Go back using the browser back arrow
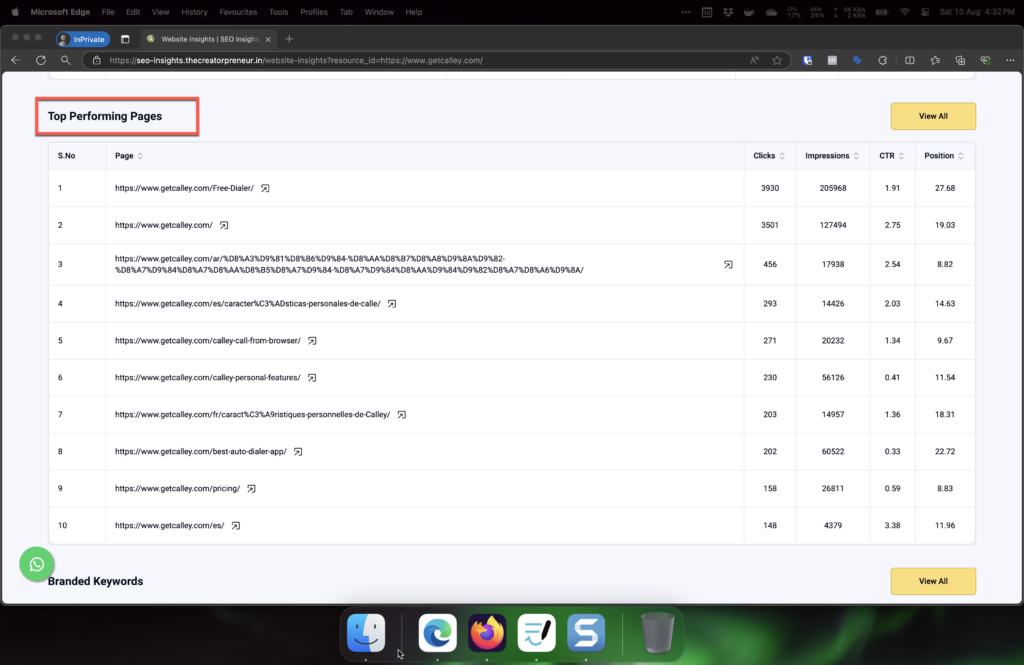This screenshot has width=1024, height=665. click(16, 60)
